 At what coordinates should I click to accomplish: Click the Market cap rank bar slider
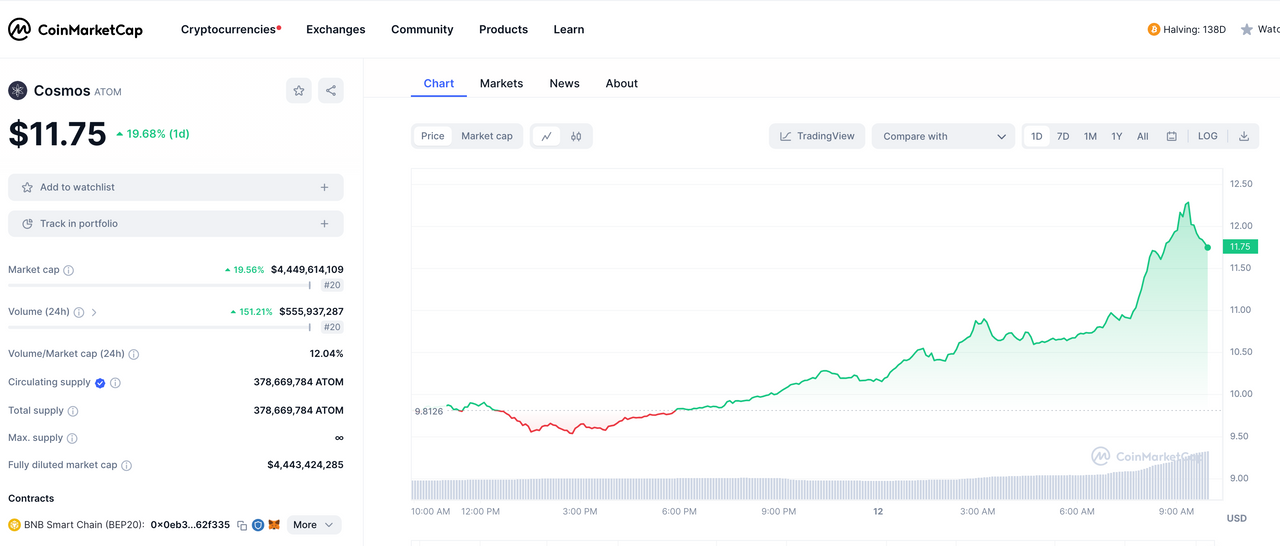pyautogui.click(x=159, y=285)
